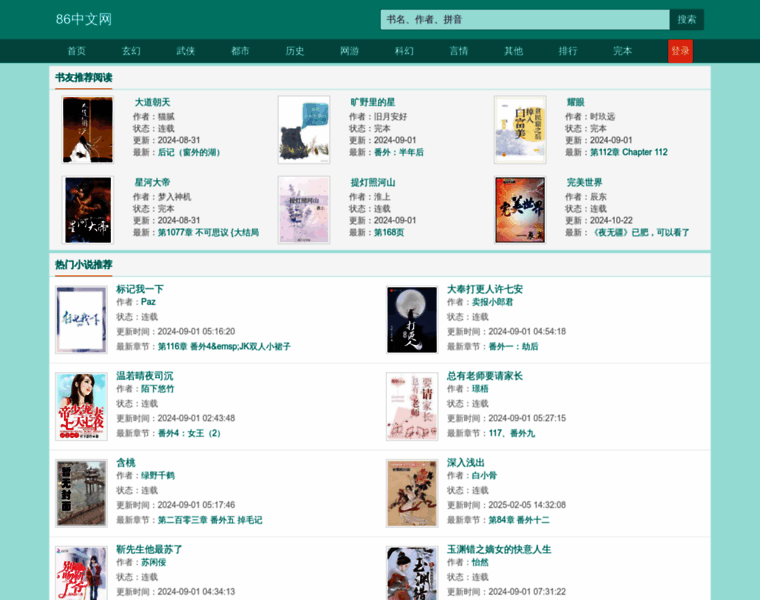Open the 靳先生他最苏了 cover thumbnail

click(x=81, y=573)
